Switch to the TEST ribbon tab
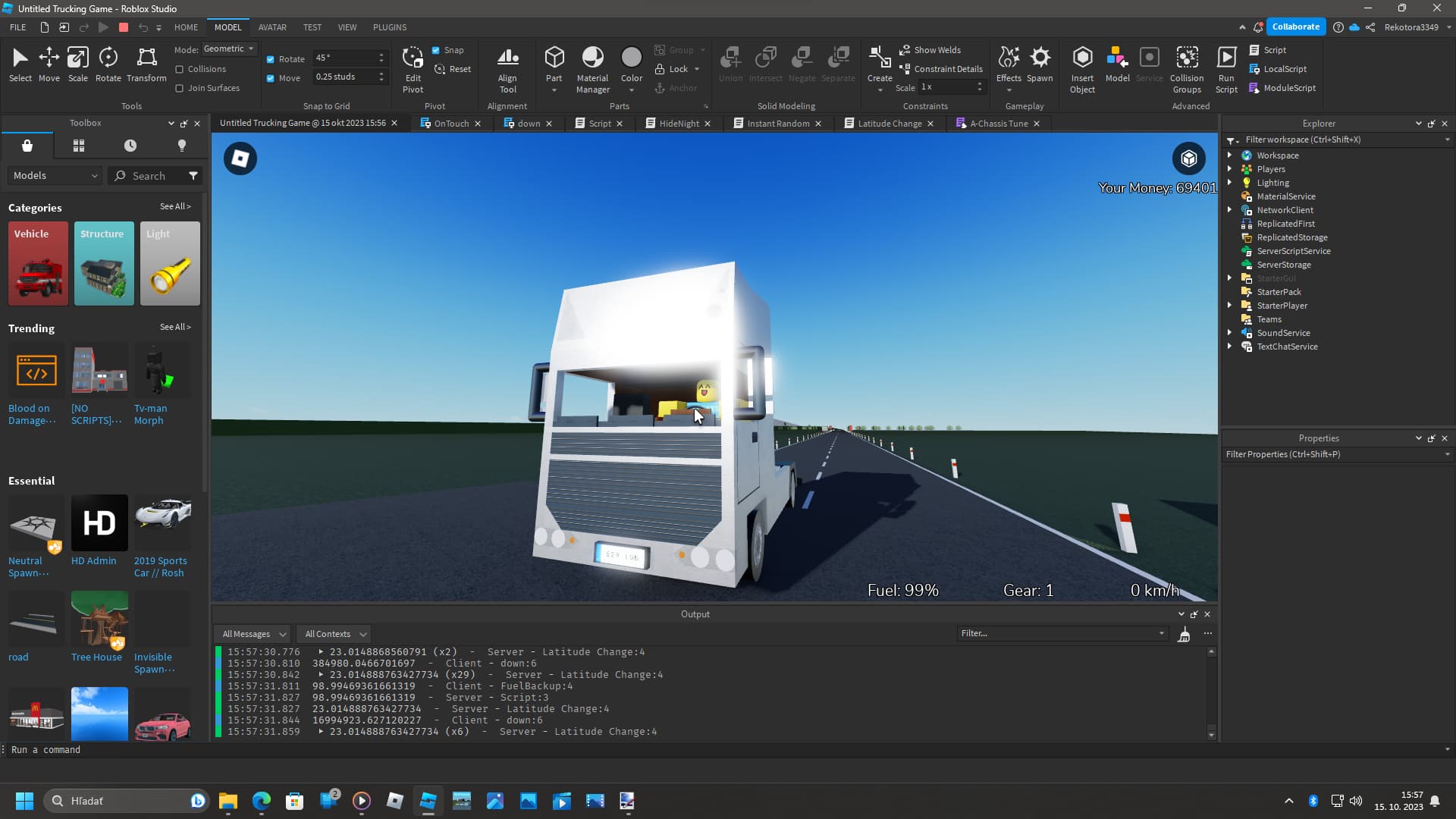This screenshot has height=819, width=1456. click(x=312, y=27)
